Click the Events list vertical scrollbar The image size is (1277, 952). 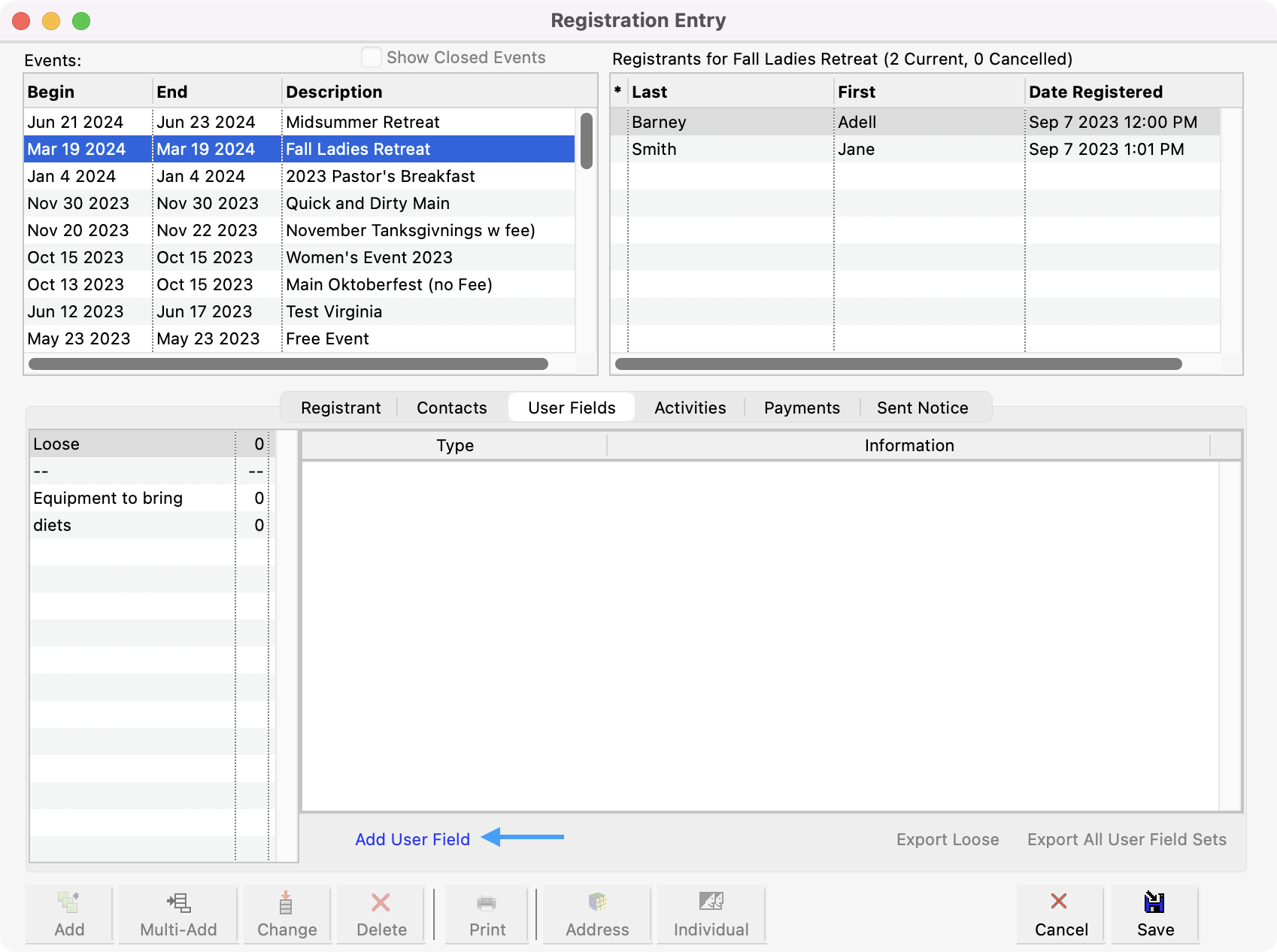tap(587, 141)
